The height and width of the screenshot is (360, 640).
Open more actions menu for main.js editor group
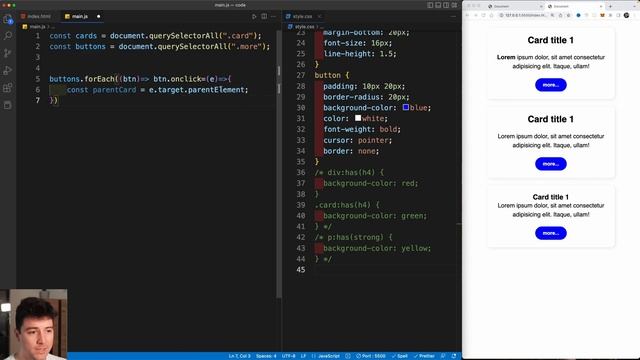(273, 16)
